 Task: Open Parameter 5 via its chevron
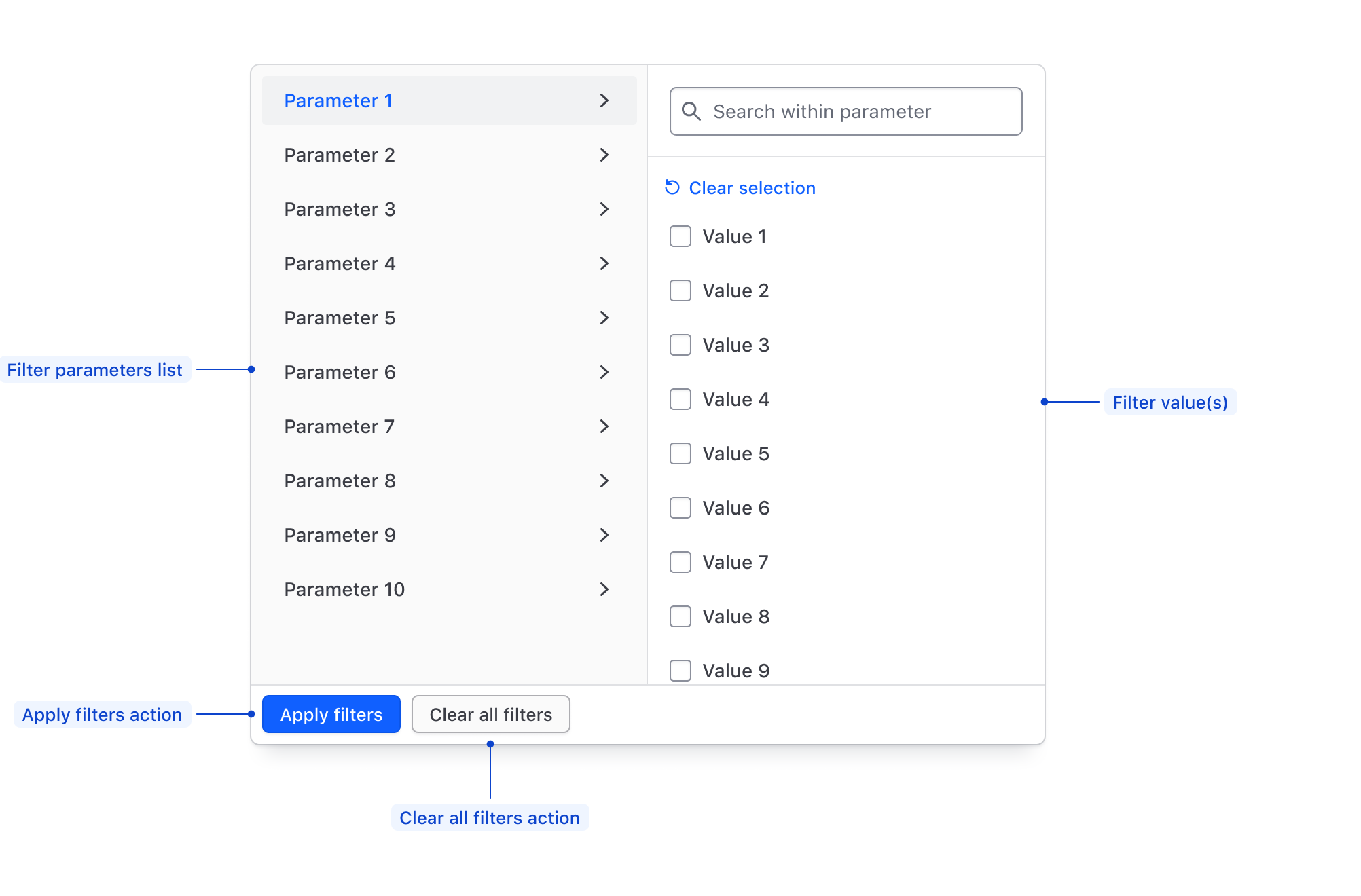pos(604,318)
